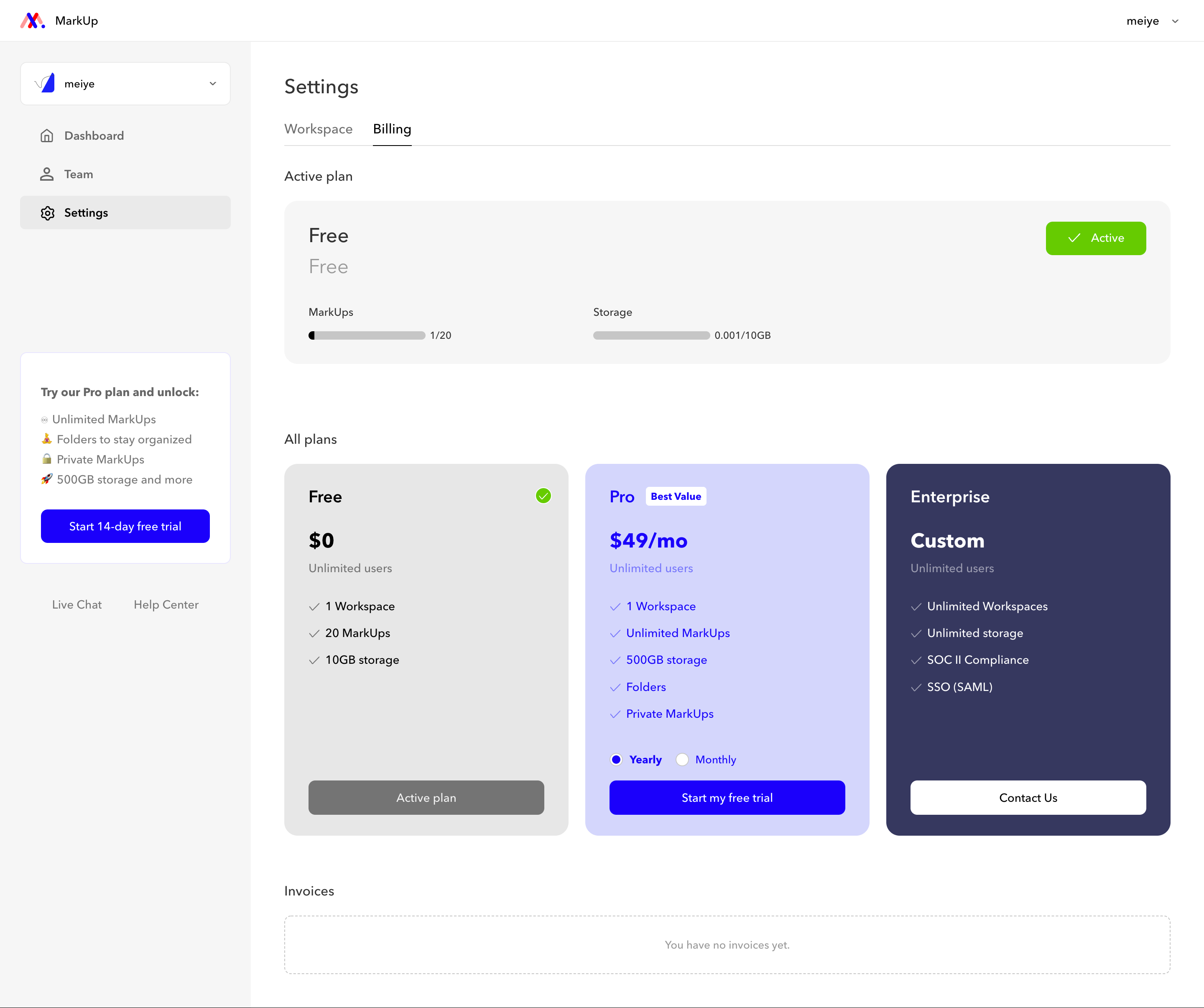
Task: Open Team in the sidebar
Action: 125,174
